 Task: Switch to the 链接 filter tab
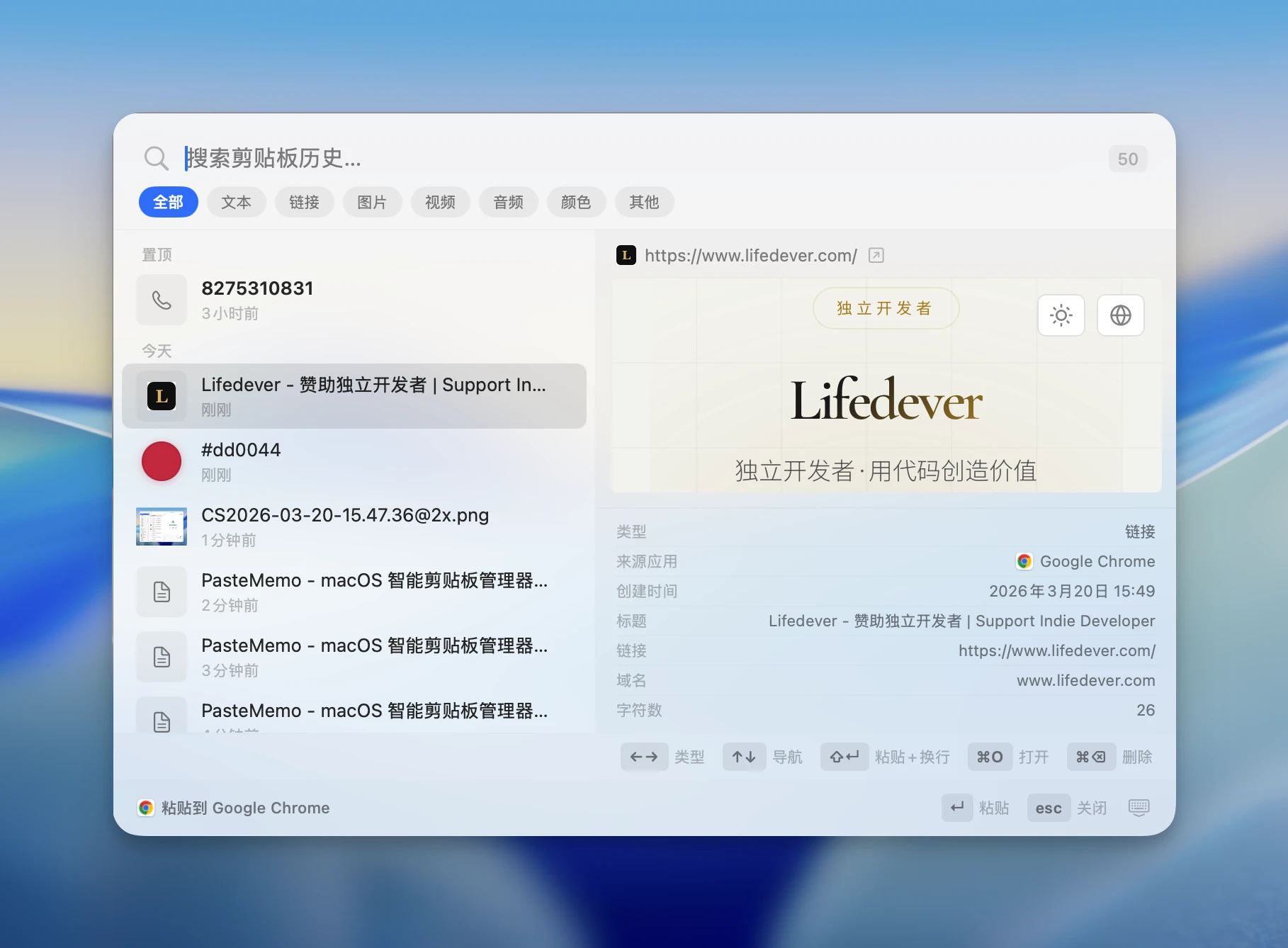(x=304, y=203)
